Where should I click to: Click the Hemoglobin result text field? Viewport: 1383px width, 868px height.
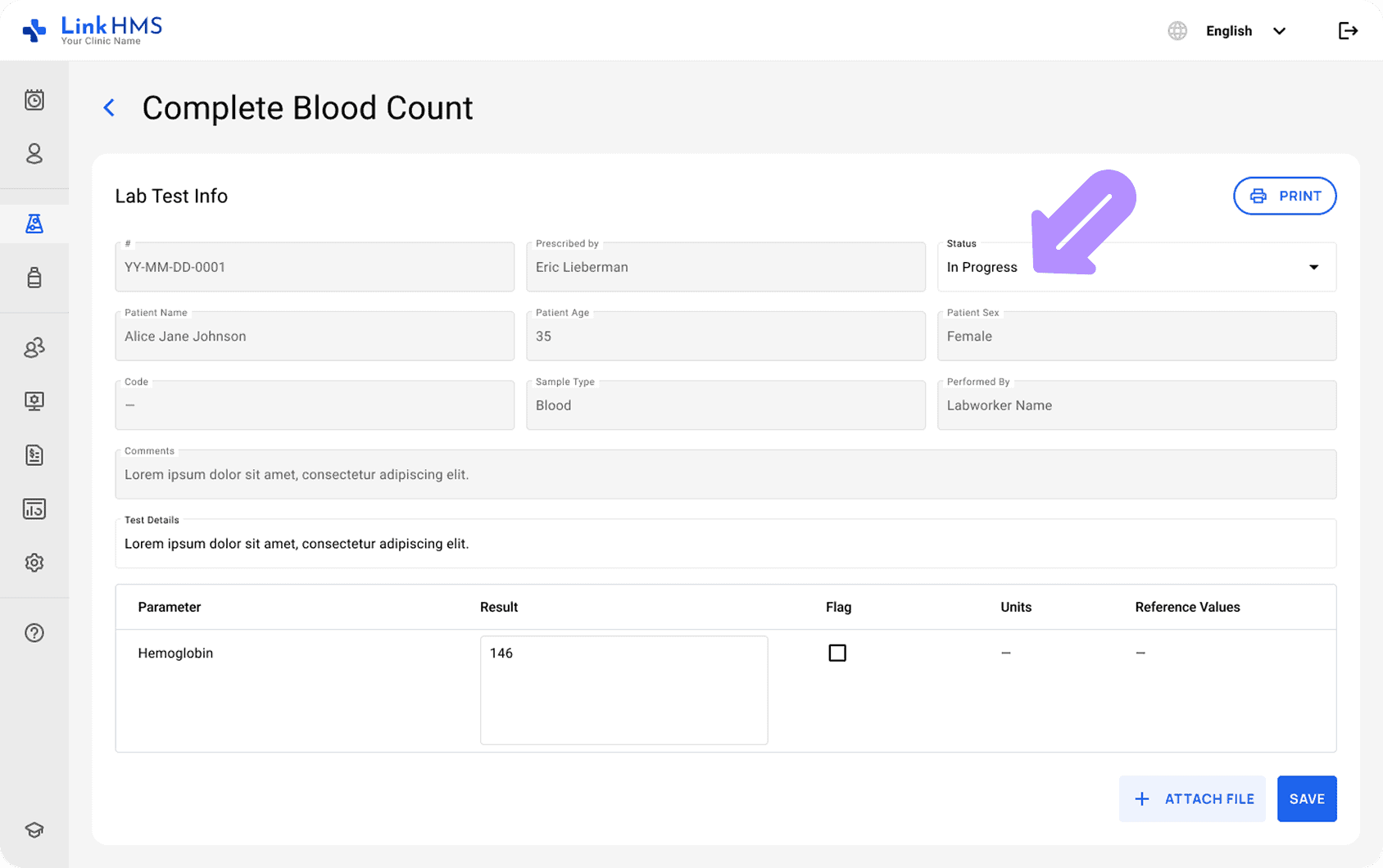click(623, 689)
